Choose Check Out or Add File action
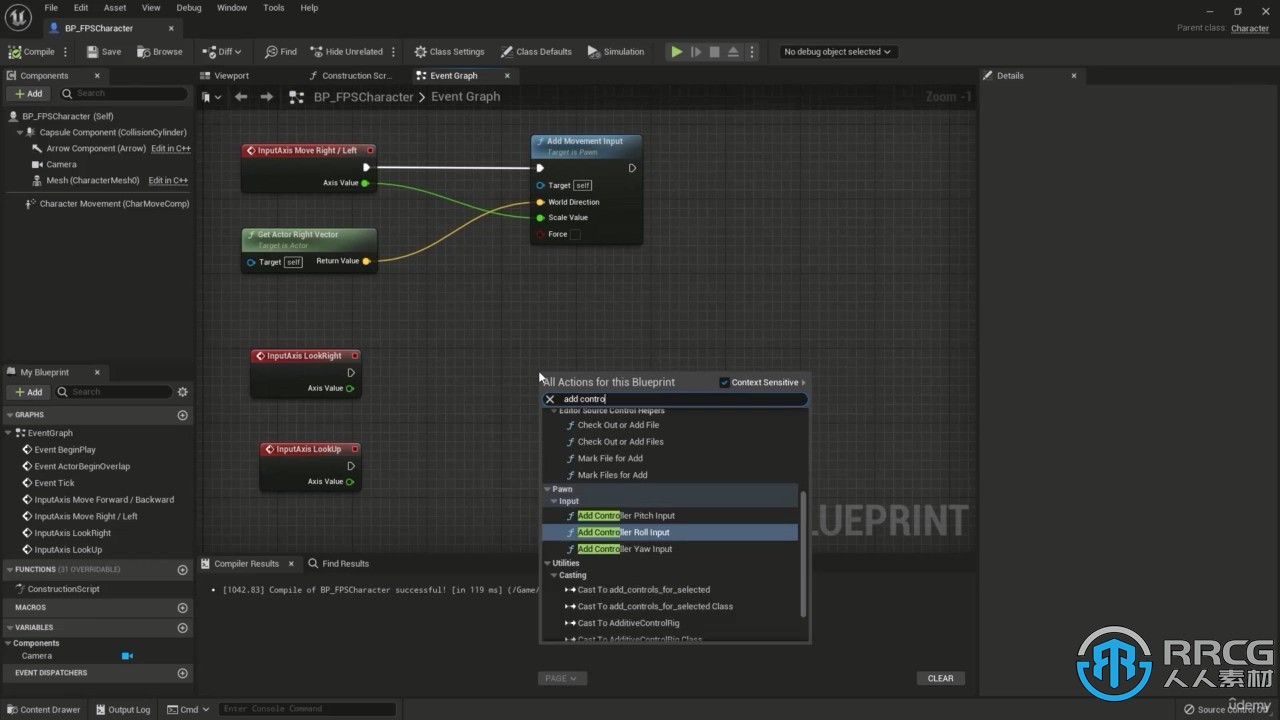The image size is (1280, 720). [x=618, y=425]
